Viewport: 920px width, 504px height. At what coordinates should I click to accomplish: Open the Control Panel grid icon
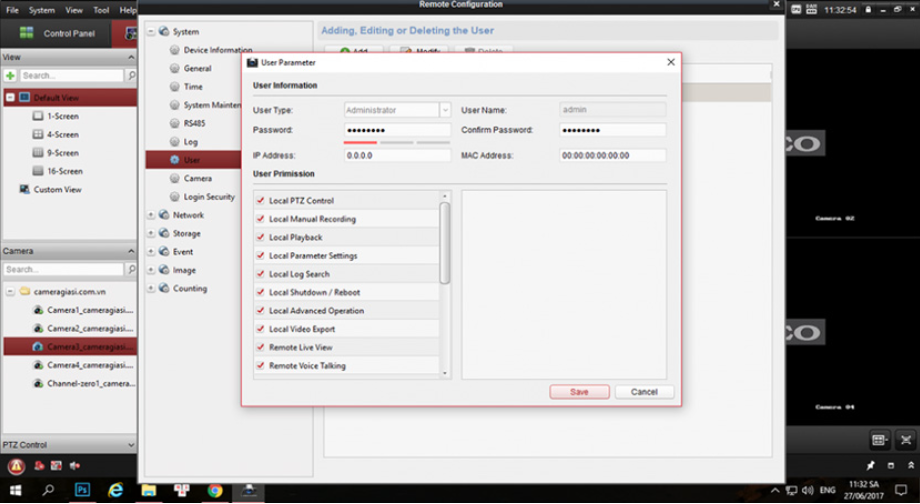click(x=26, y=33)
